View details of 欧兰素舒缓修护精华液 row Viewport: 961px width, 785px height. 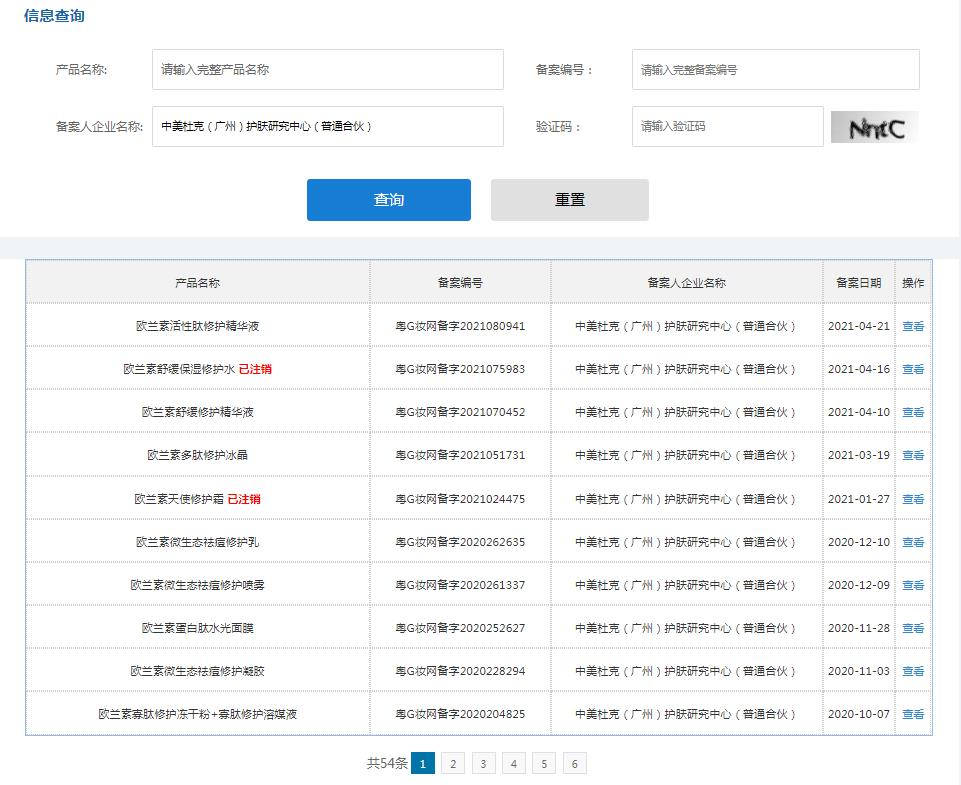click(x=912, y=412)
